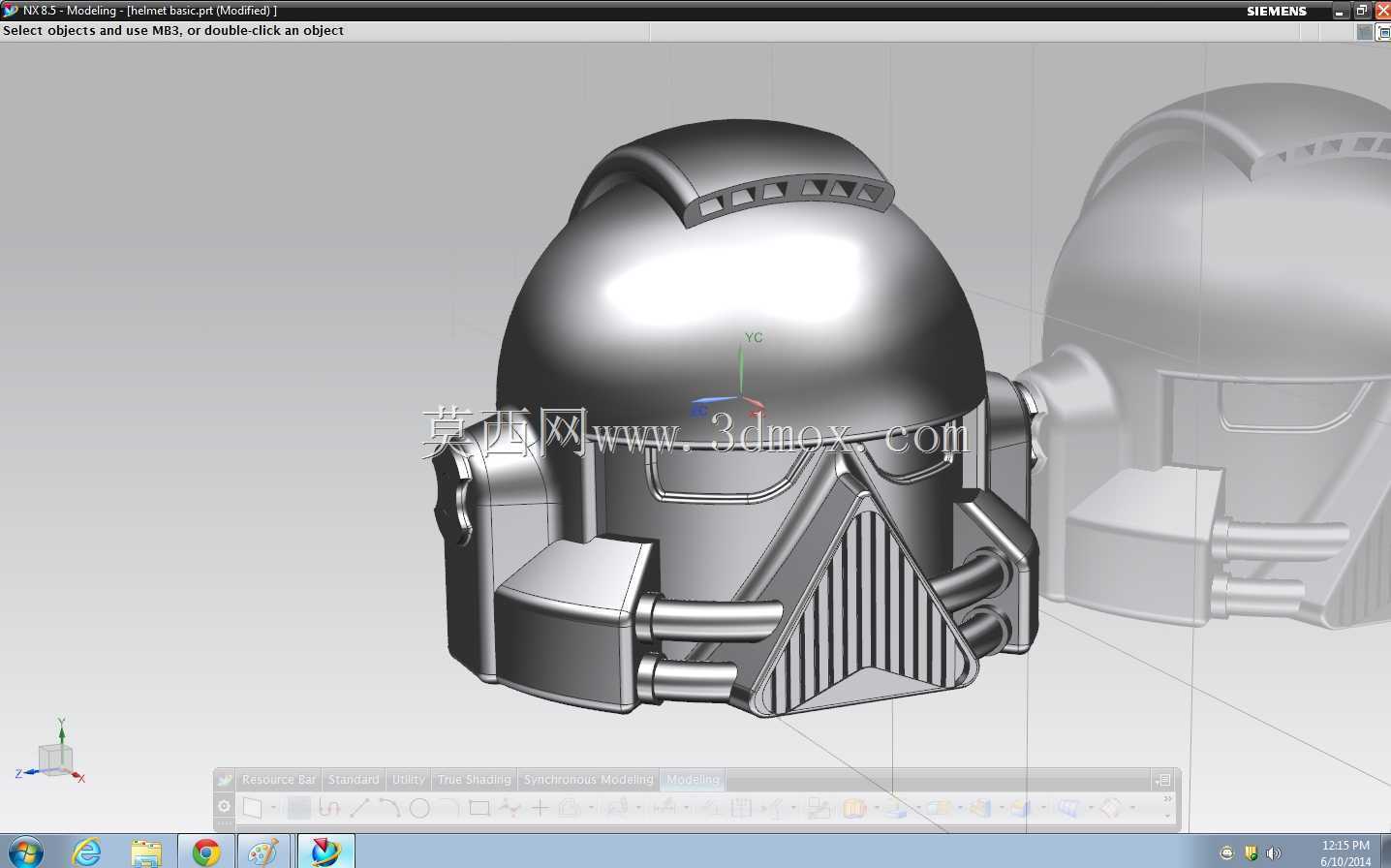
Task: Click the gray grid icon near full screen
Action: click(1365, 32)
